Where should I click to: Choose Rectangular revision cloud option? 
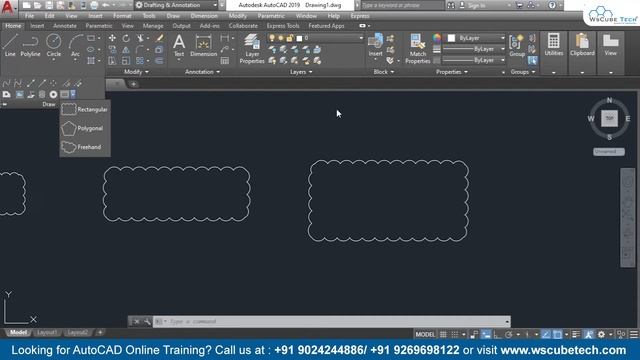85,109
